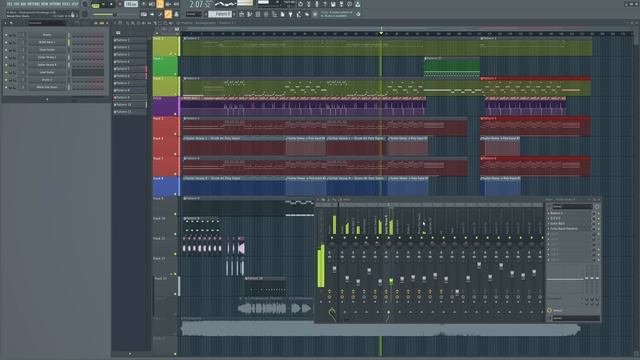This screenshot has width=640, height=360.
Task: Mute the blue playlist track
Action: click(x=176, y=193)
